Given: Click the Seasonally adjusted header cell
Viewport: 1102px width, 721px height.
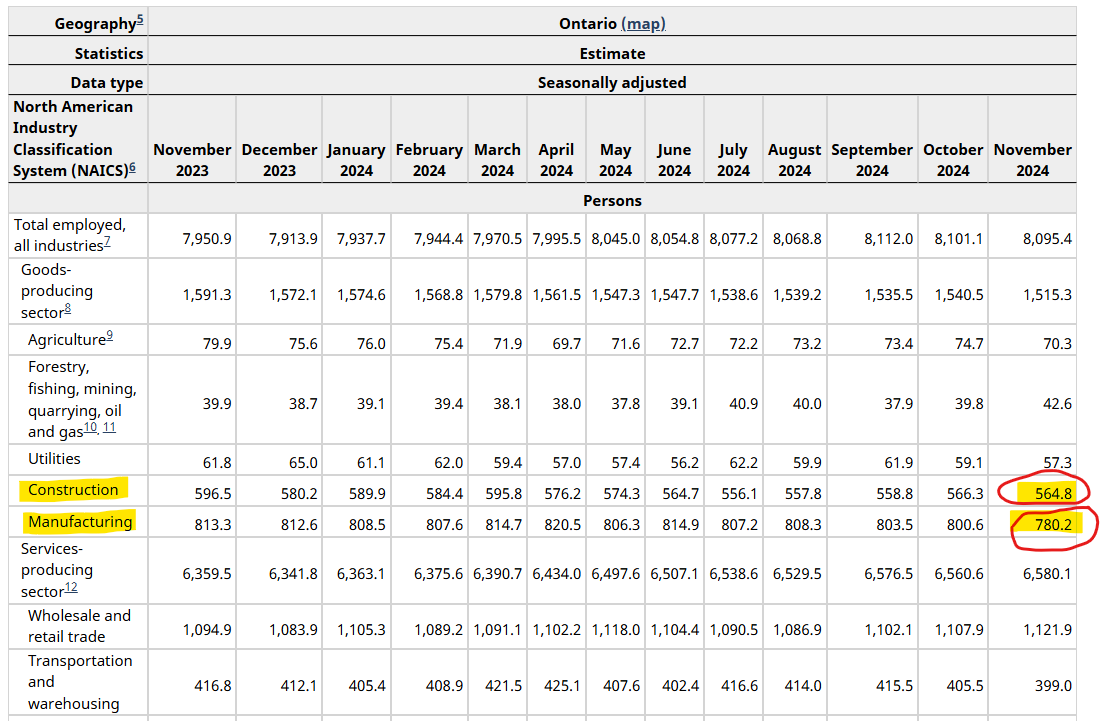Looking at the screenshot, I should [x=612, y=82].
